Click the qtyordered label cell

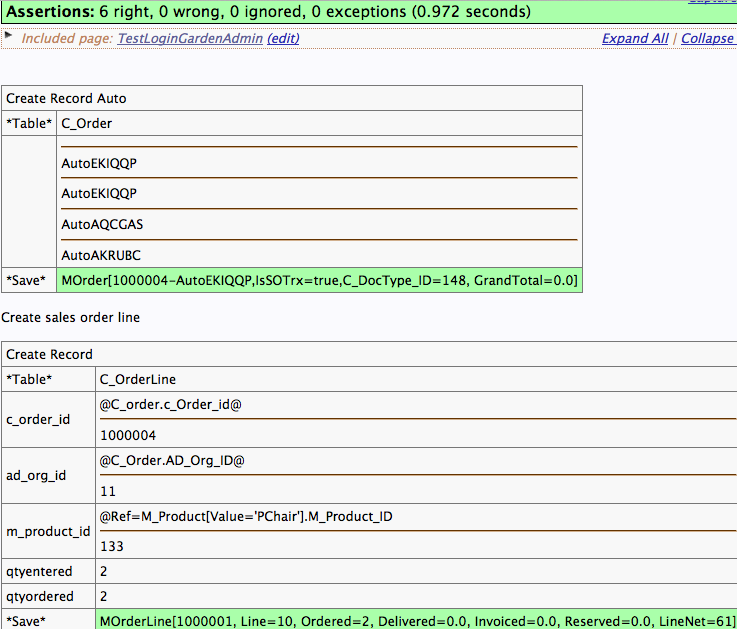(x=39, y=596)
